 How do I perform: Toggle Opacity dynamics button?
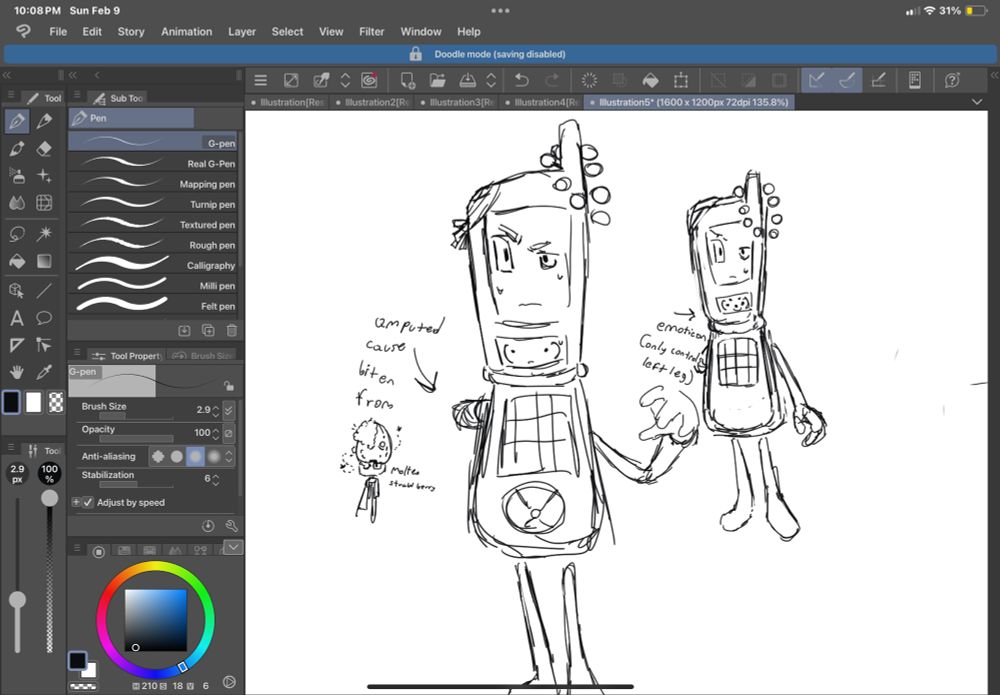point(229,433)
